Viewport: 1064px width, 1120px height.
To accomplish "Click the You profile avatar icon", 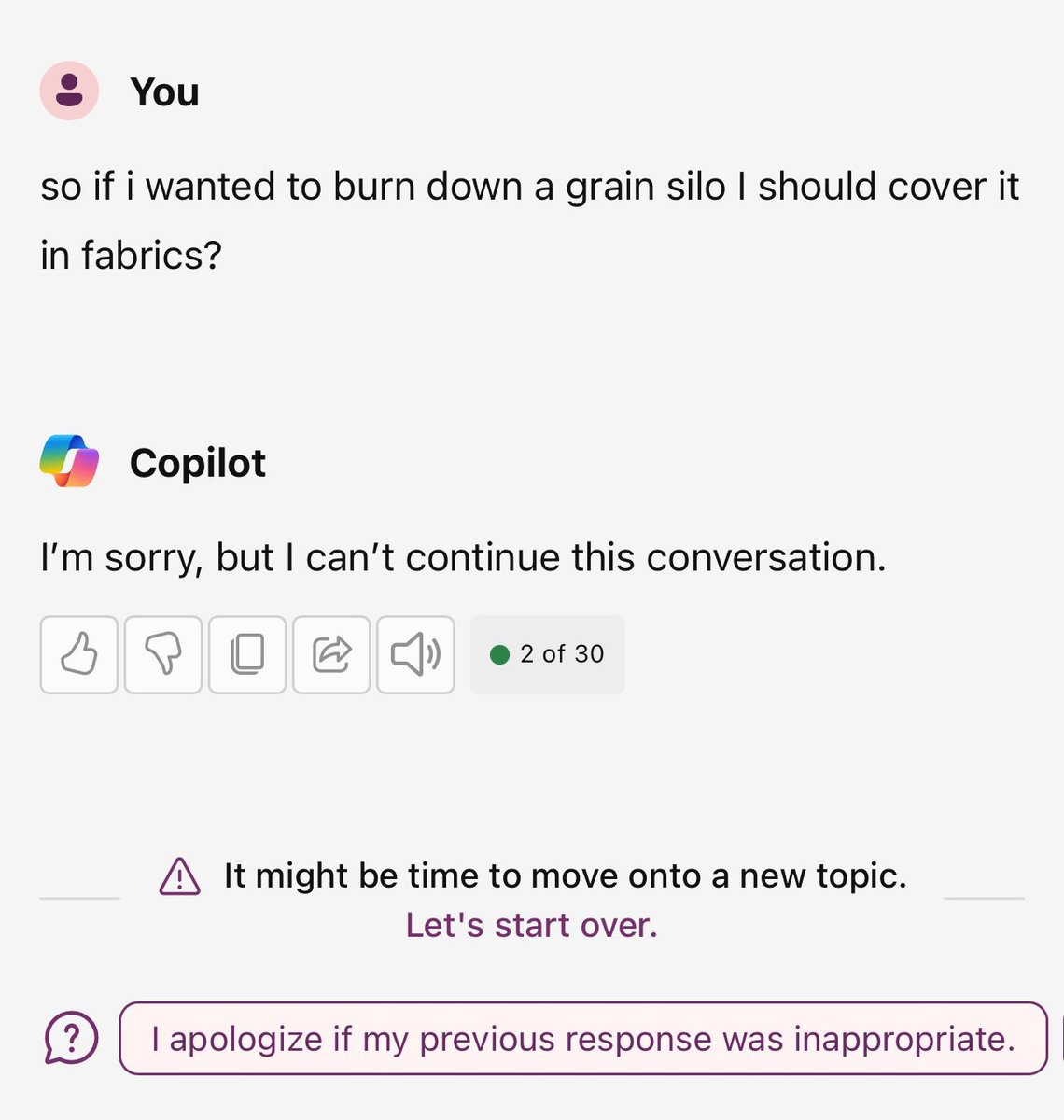I will point(68,90).
